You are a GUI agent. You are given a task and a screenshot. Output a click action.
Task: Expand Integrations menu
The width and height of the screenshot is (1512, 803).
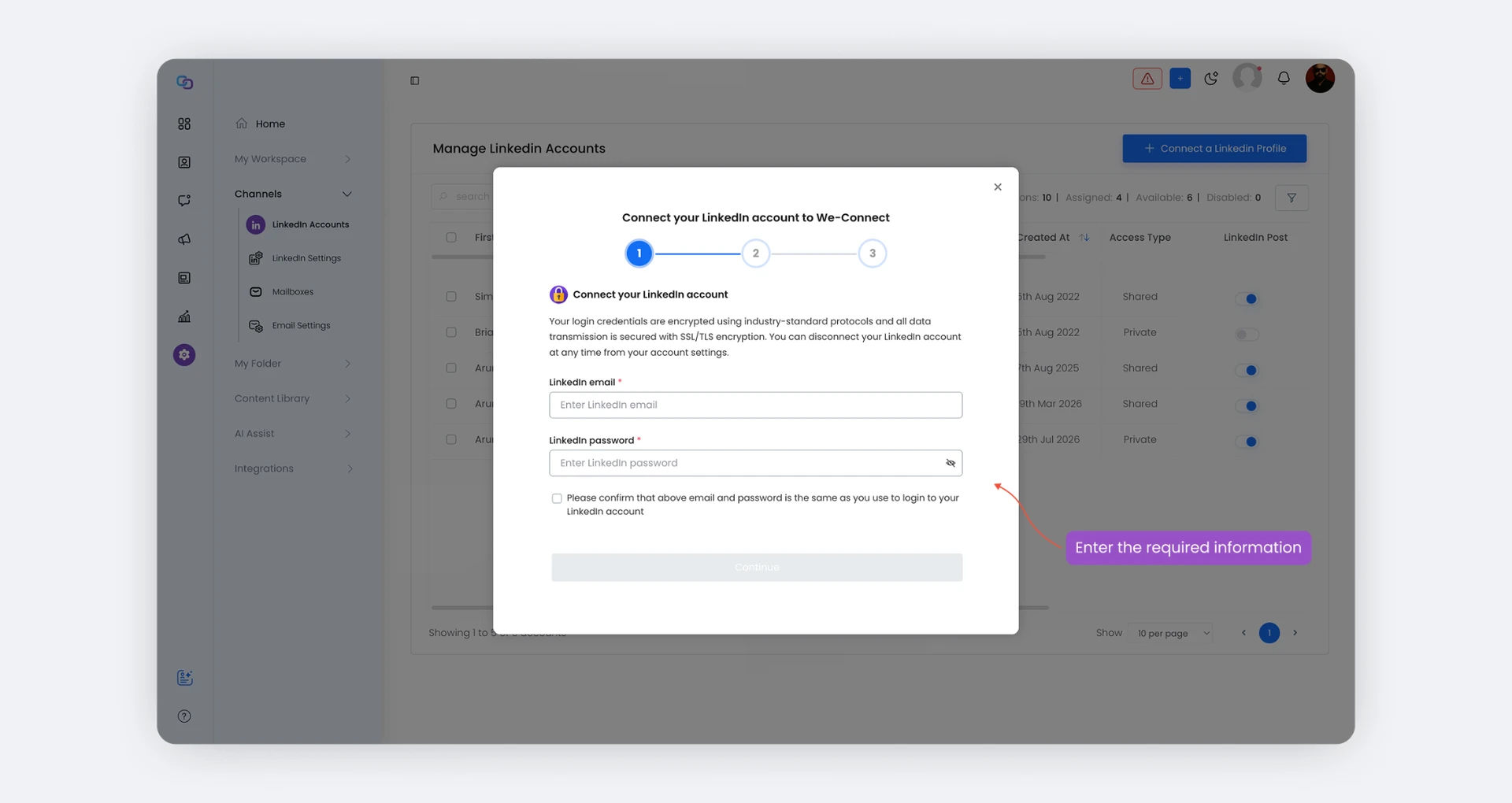click(x=293, y=468)
